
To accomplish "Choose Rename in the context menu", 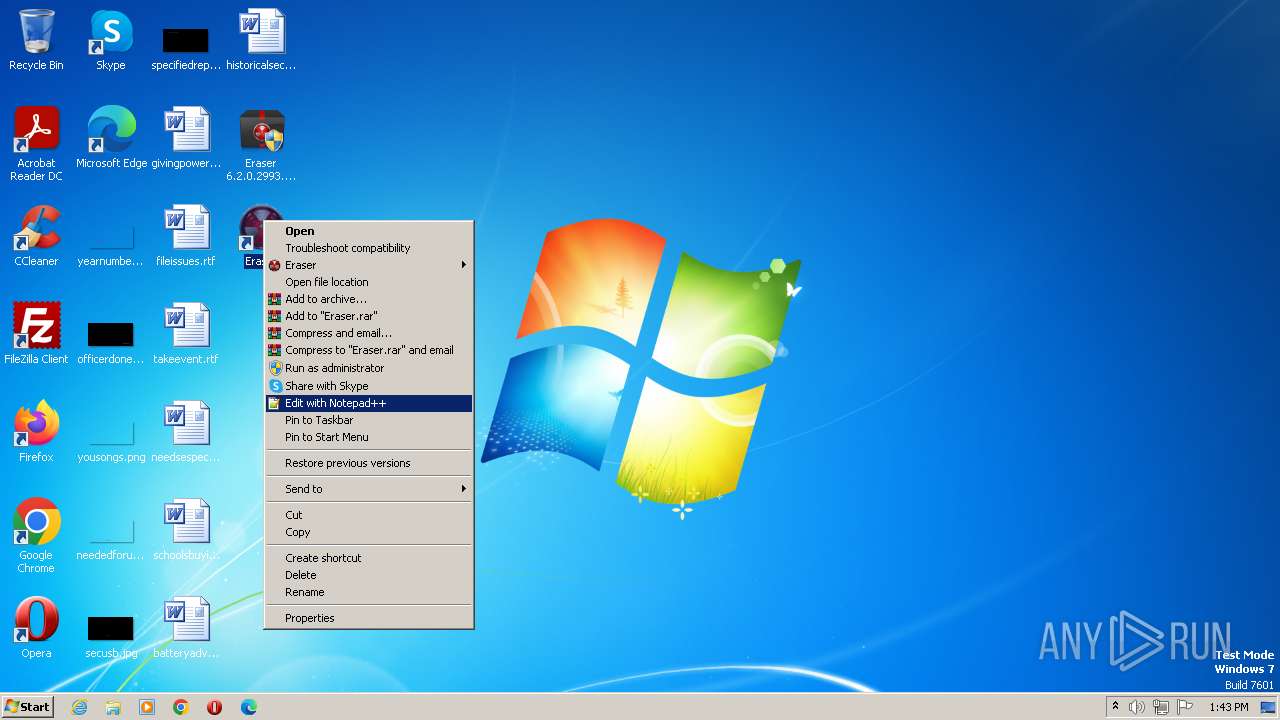I will [x=369, y=592].
